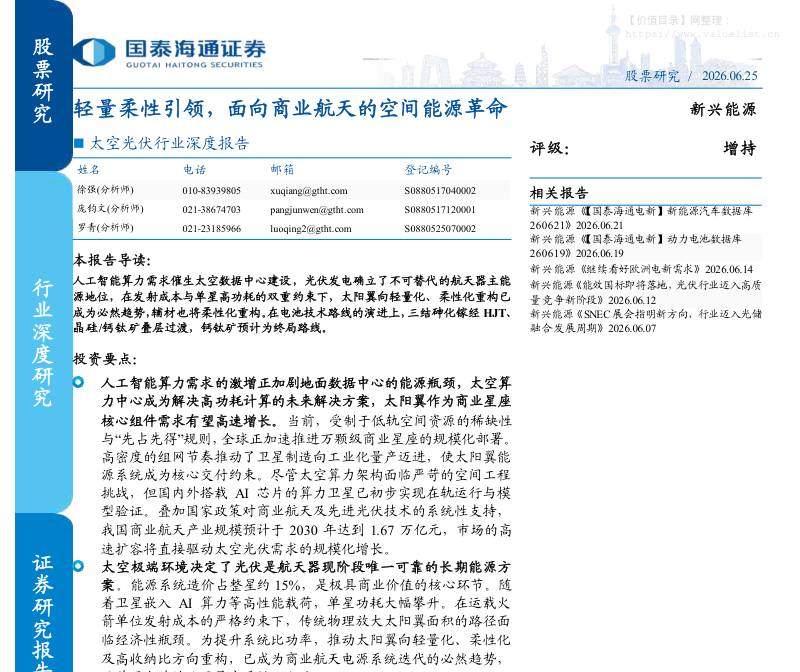Screen dimensions: 800x672
Task: Click phone number 021-23185966
Action: (x=211, y=229)
